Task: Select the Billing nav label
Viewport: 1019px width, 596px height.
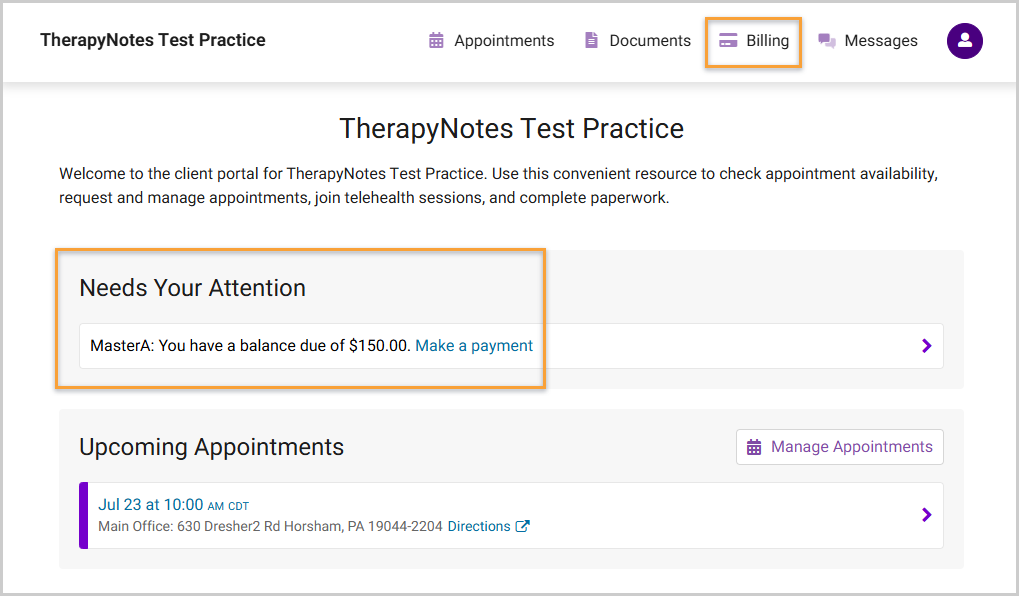Action: pos(767,41)
